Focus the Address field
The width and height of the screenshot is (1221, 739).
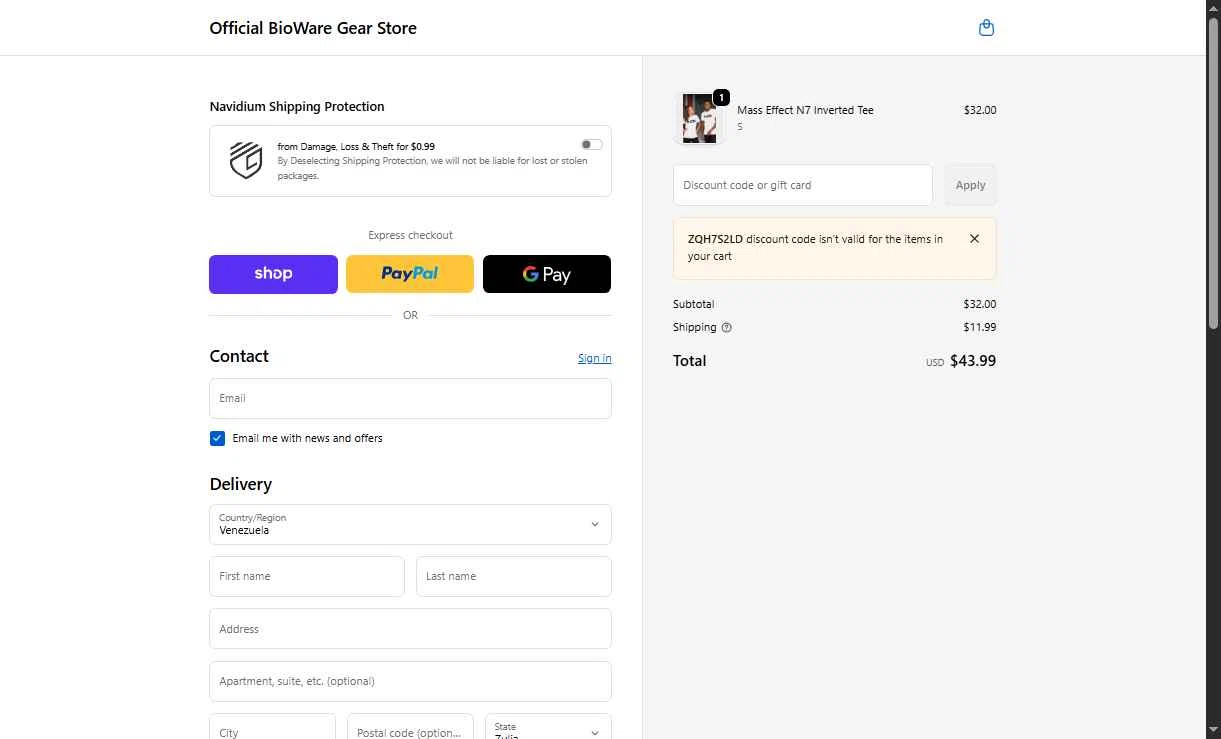click(x=410, y=629)
